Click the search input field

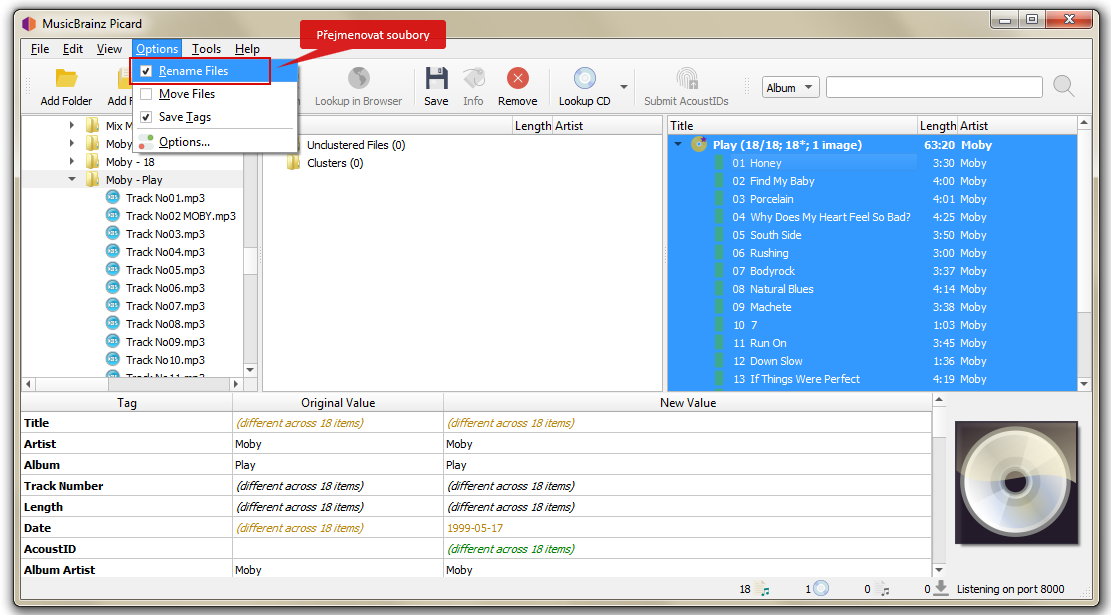934,87
